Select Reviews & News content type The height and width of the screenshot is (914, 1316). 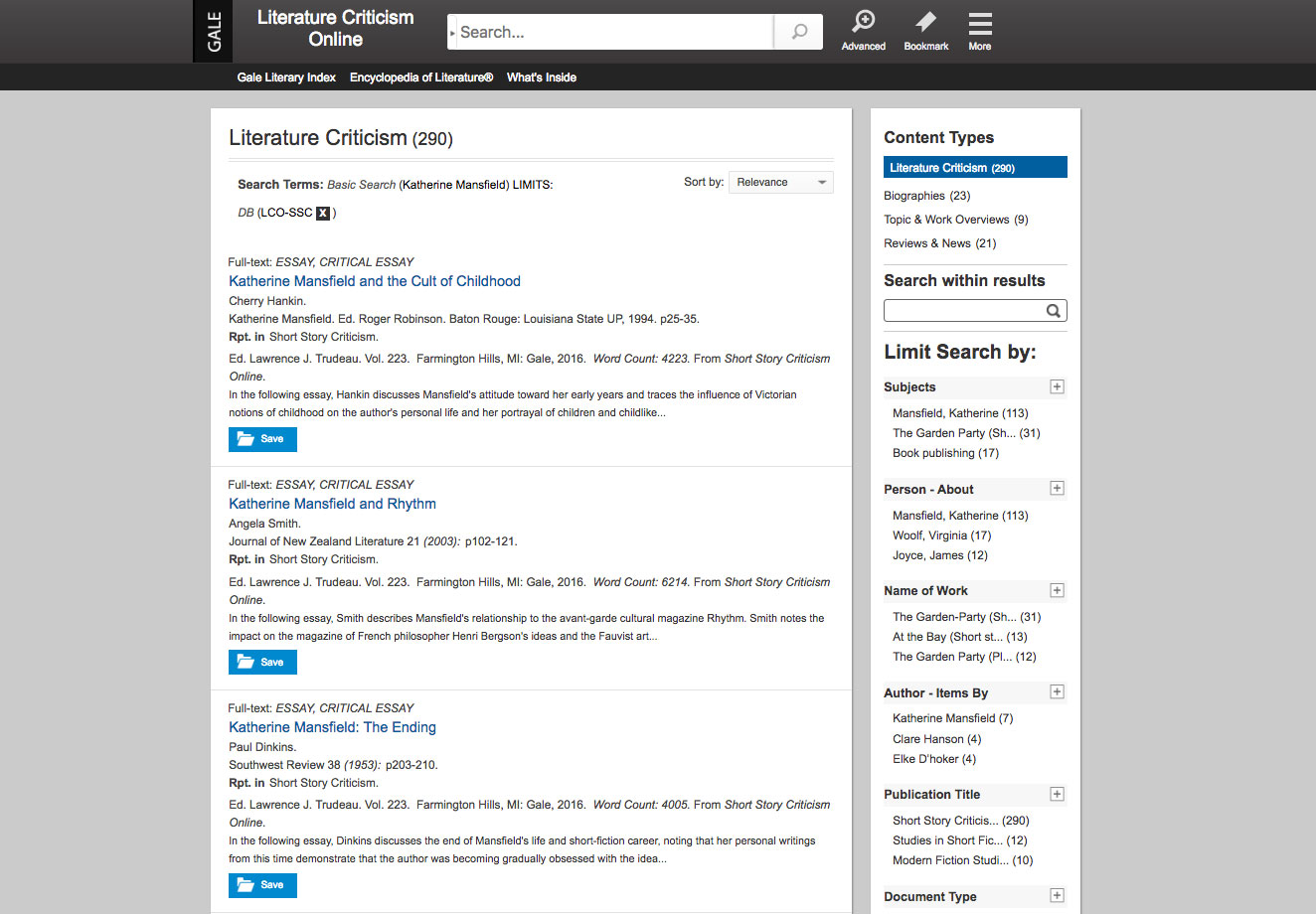click(x=940, y=243)
